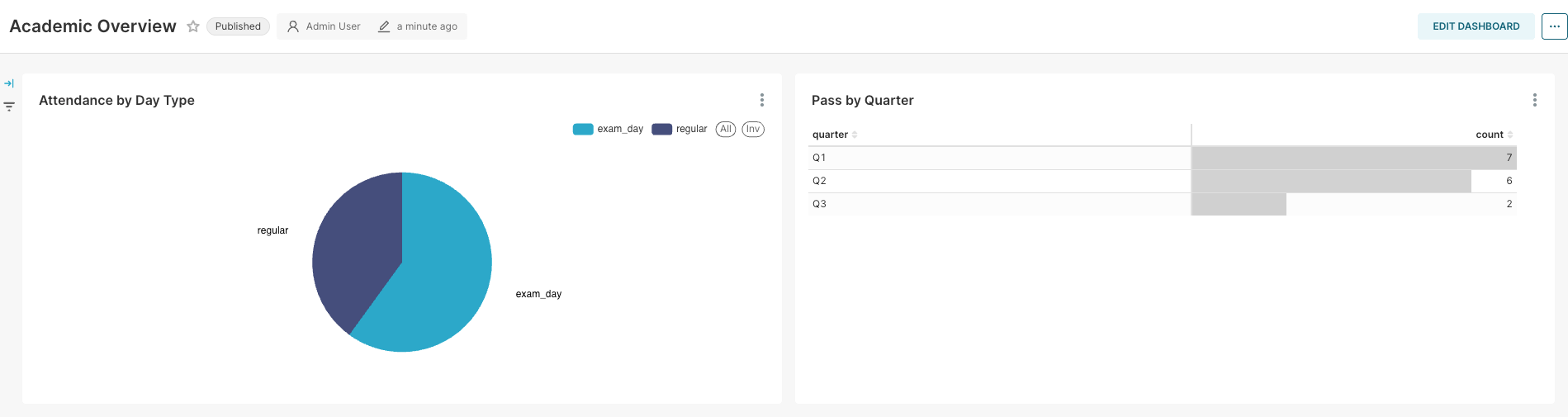Click the Admin User owner icon

coord(293,26)
